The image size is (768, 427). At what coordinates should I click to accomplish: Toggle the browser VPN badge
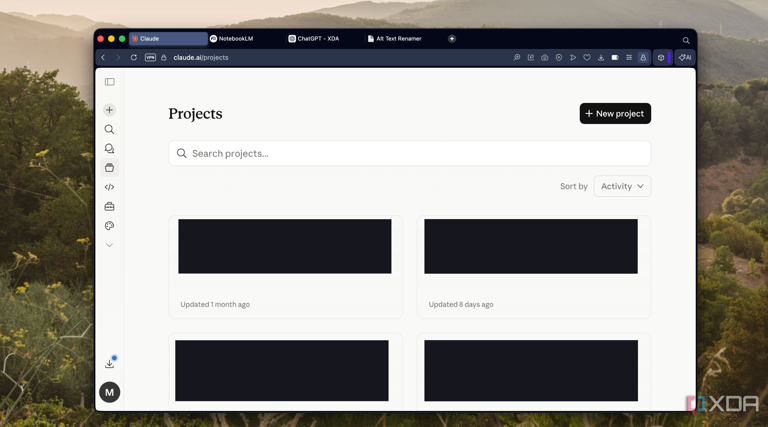150,58
